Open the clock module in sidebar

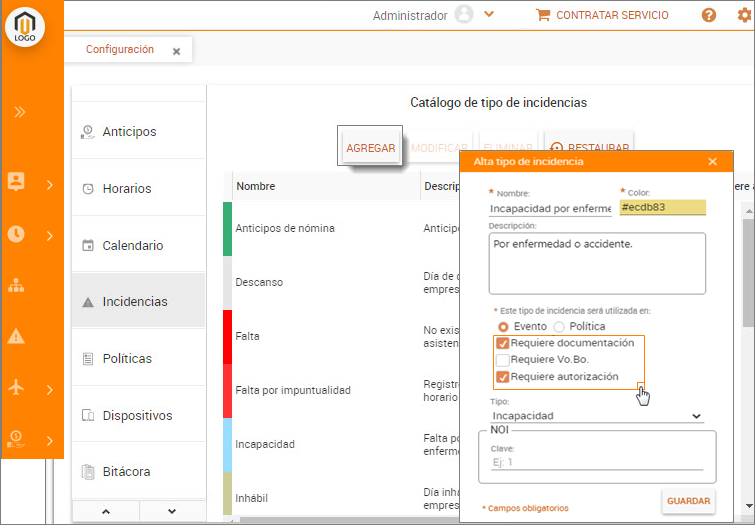[16, 234]
